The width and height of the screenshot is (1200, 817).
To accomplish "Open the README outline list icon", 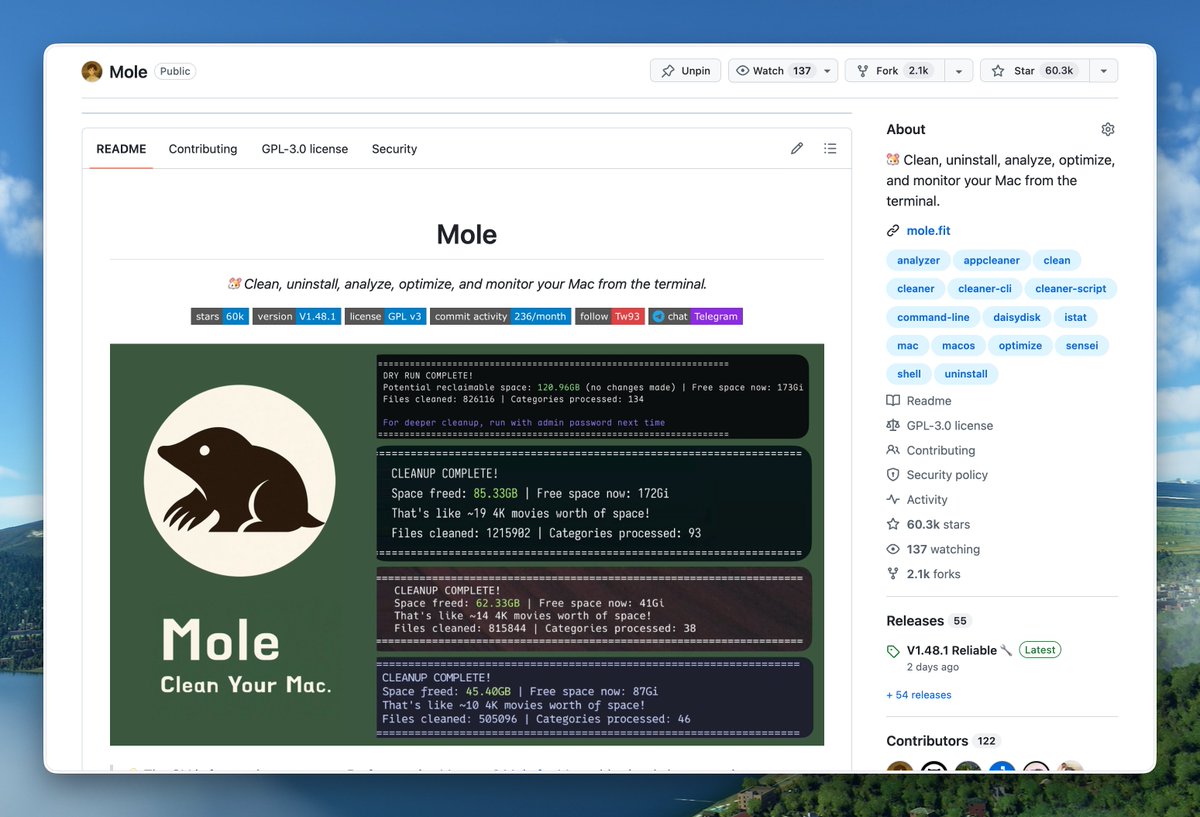I will 830,148.
